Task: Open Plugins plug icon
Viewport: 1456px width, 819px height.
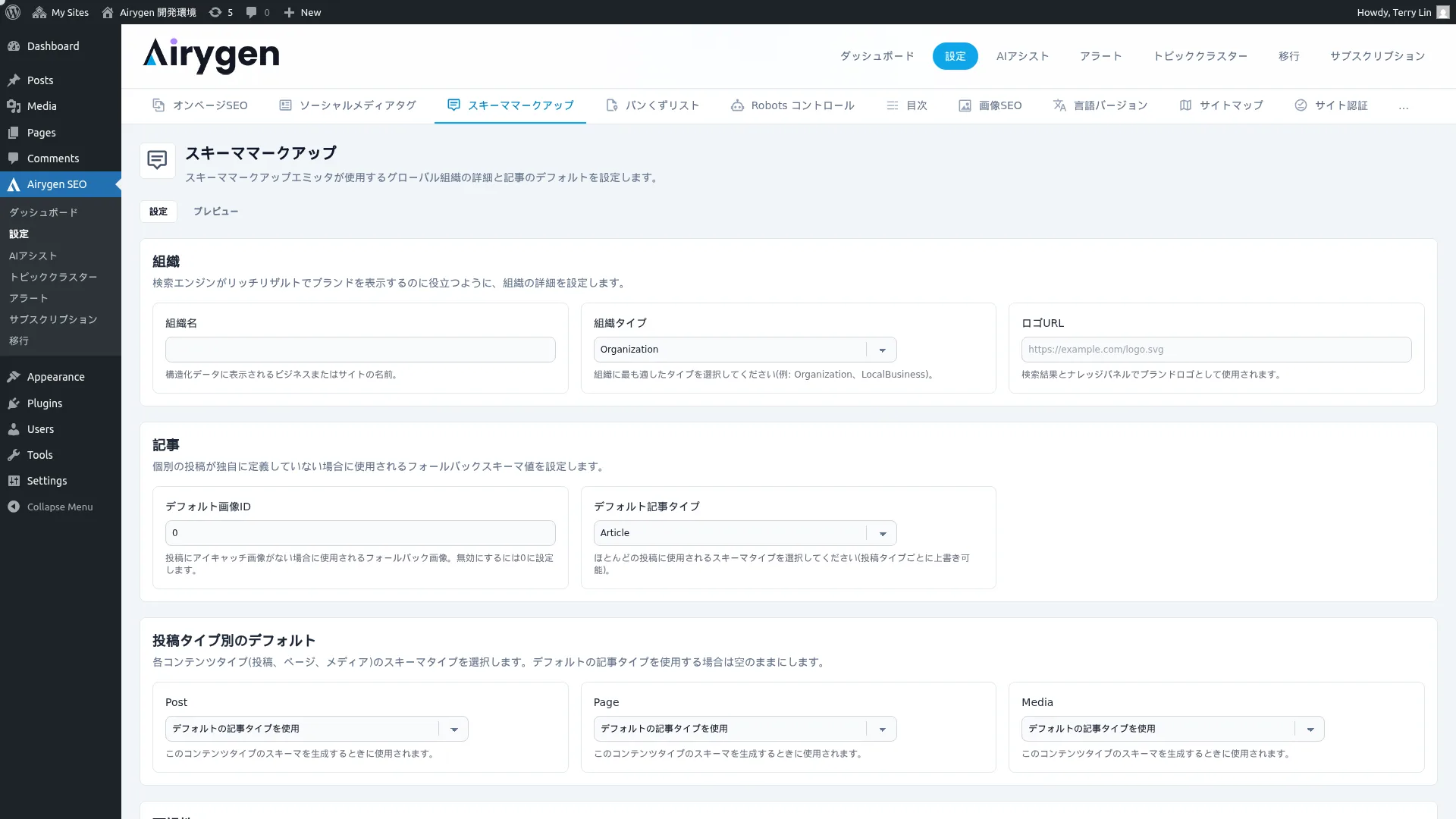Action: (x=14, y=403)
